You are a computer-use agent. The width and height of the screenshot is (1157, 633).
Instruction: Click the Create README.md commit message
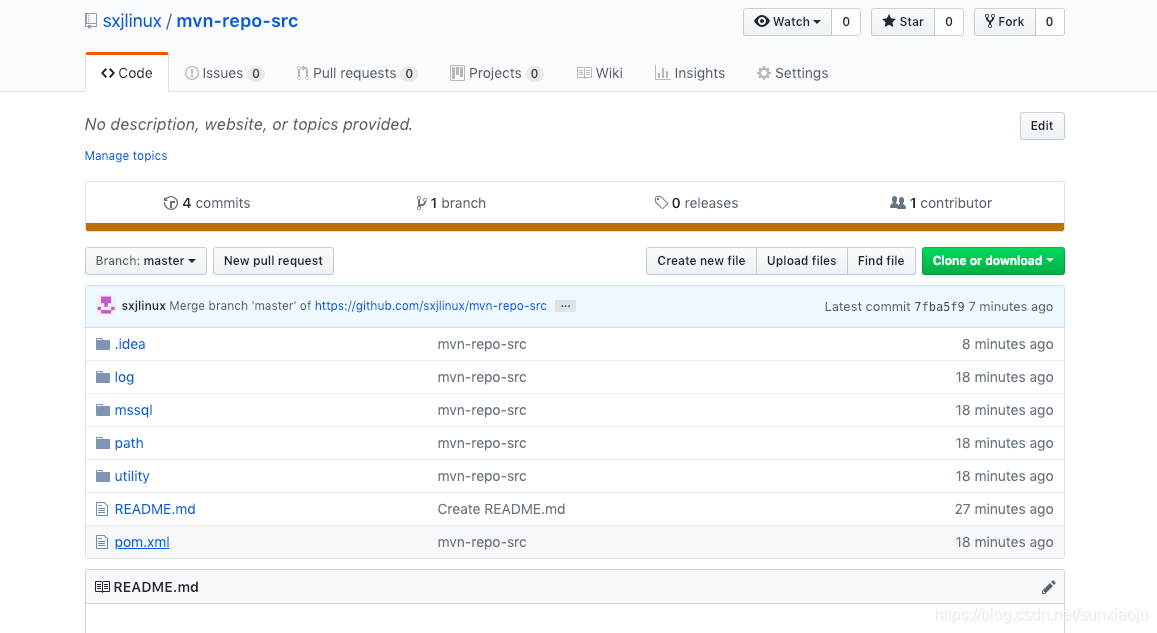[x=501, y=510]
